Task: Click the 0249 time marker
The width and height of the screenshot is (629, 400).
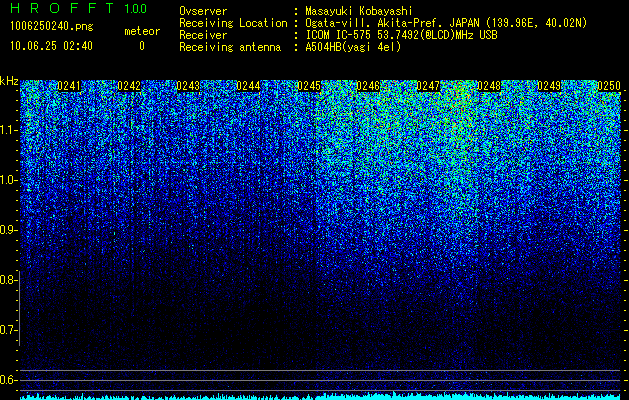Action: click(549, 86)
